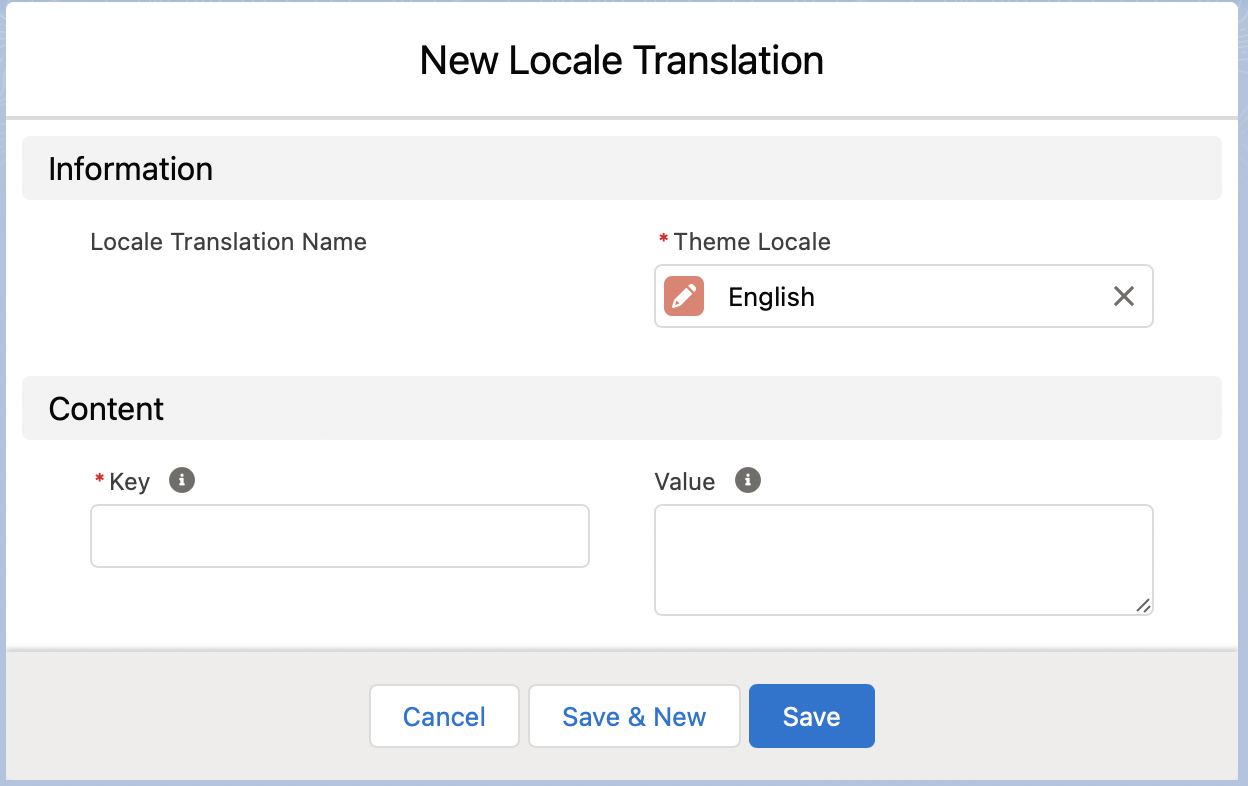This screenshot has height=786, width=1248.
Task: Click the pencil icon in Theme Locale
Action: pyautogui.click(x=684, y=296)
